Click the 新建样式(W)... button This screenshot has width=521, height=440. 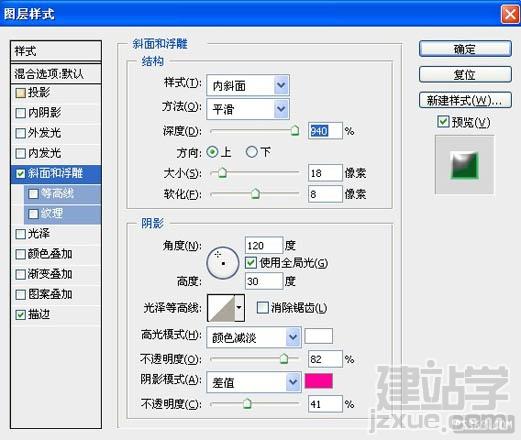(465, 100)
